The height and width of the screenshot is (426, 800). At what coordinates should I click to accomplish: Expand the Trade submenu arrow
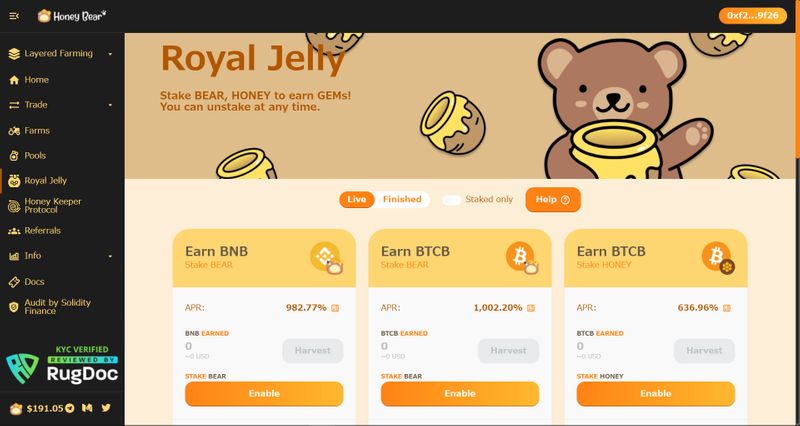click(x=110, y=105)
